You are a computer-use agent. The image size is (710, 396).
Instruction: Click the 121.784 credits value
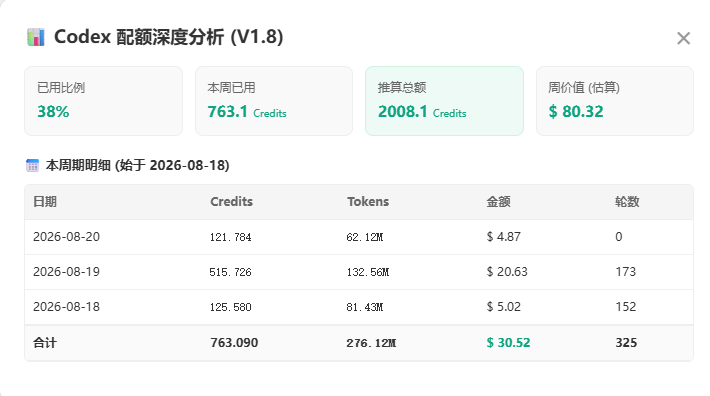coord(230,237)
